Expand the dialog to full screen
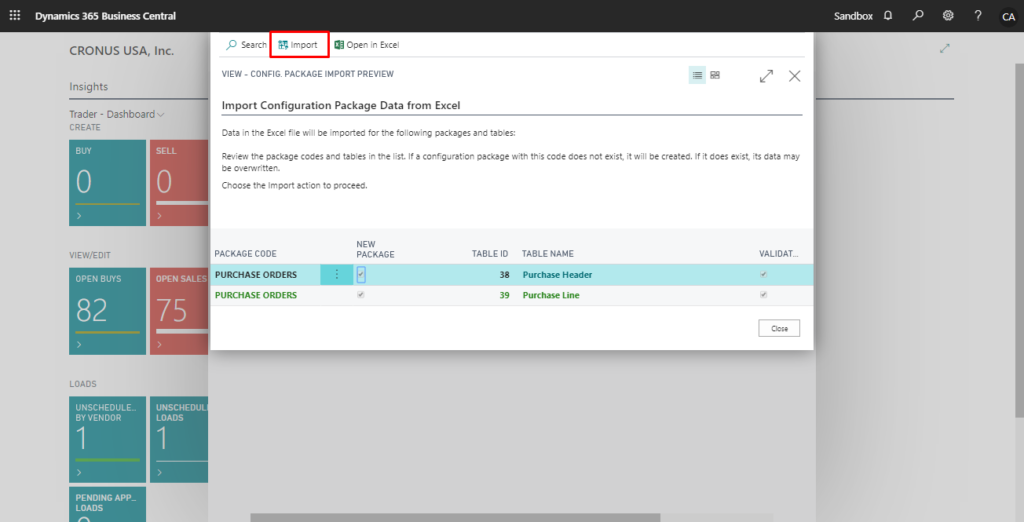 click(767, 76)
